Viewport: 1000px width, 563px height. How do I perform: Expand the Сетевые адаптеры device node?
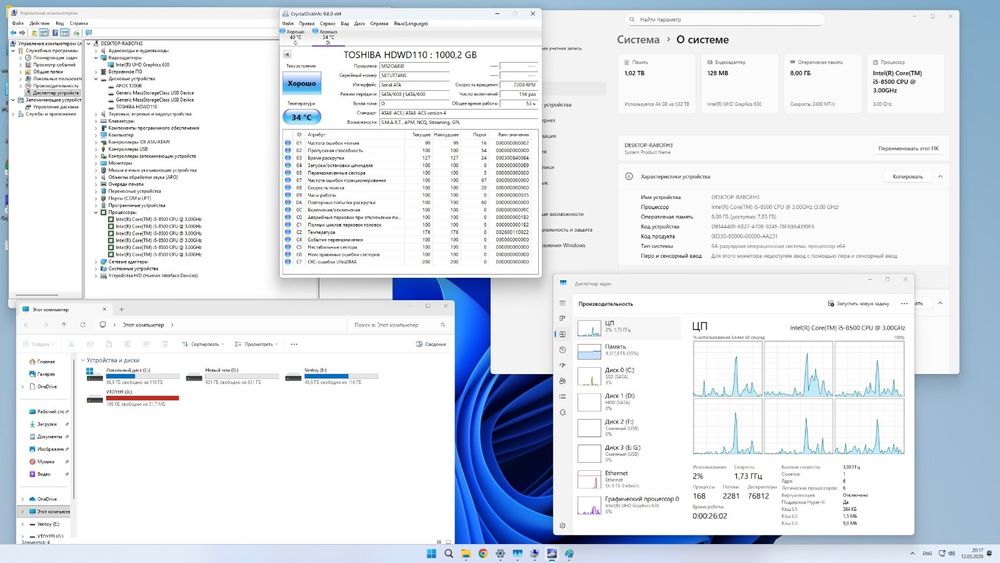click(96, 261)
